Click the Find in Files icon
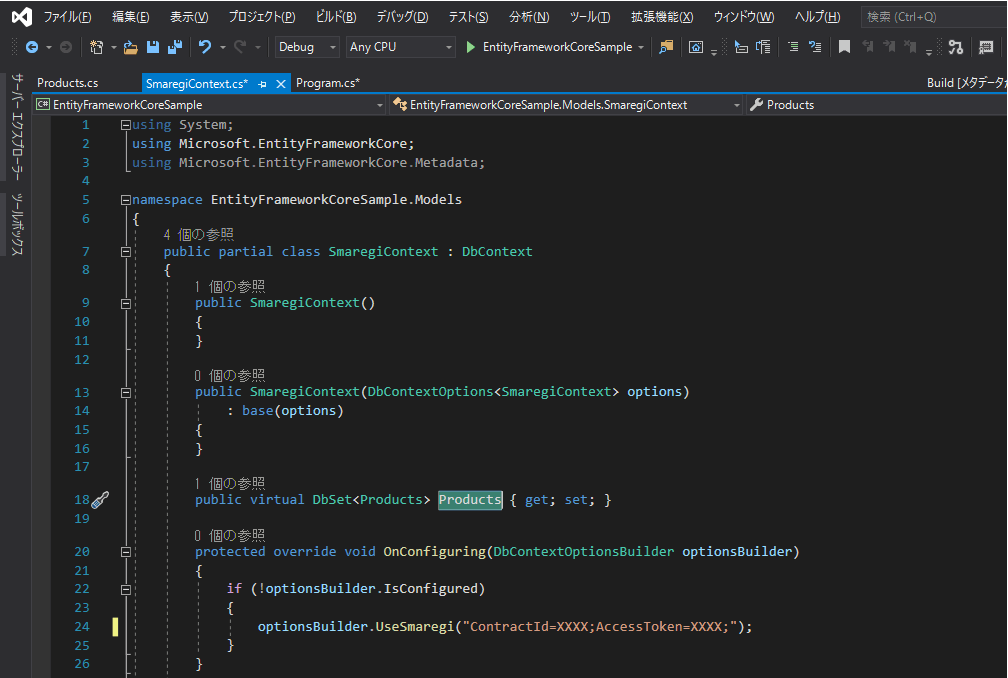This screenshot has height=678, width=1008. click(x=666, y=47)
